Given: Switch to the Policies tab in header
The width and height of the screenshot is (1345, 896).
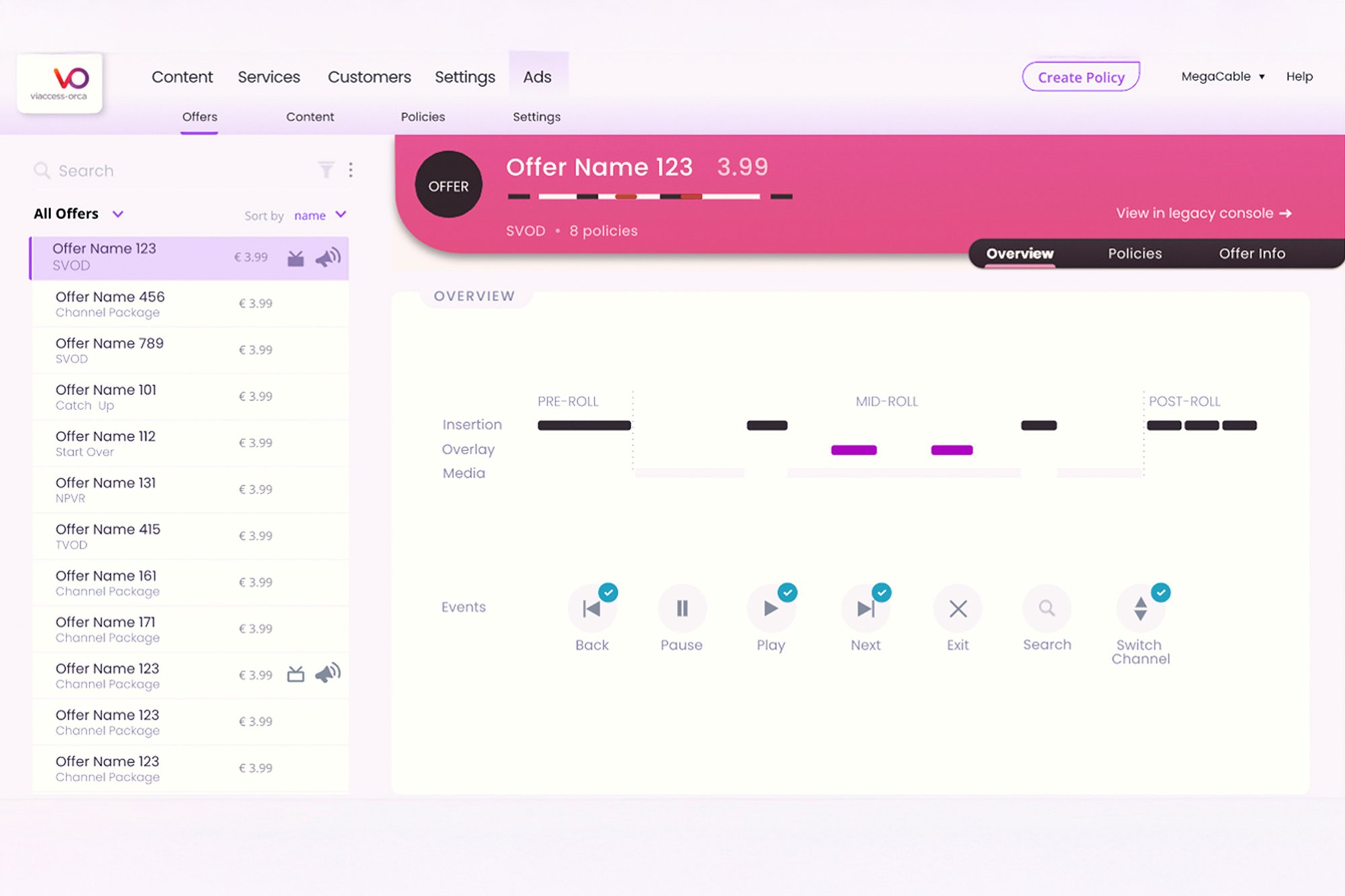Looking at the screenshot, I should (1135, 253).
